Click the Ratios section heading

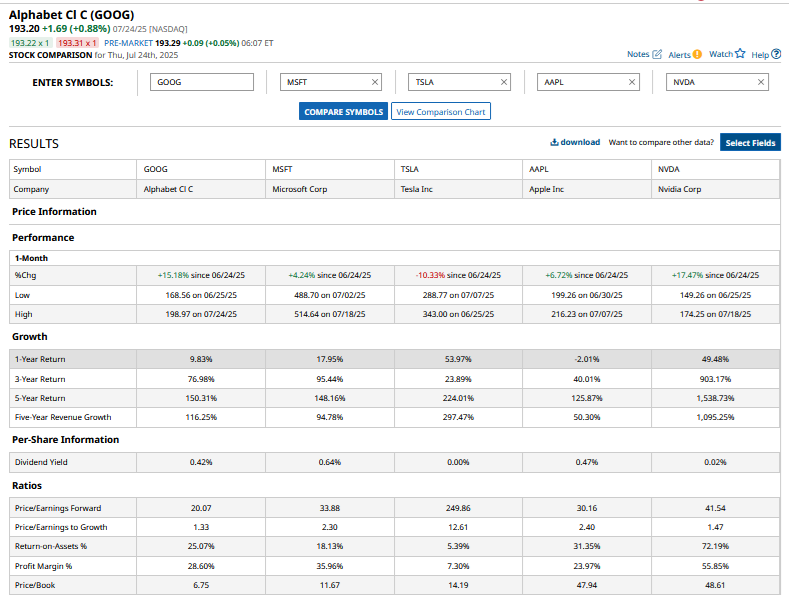[x=27, y=485]
